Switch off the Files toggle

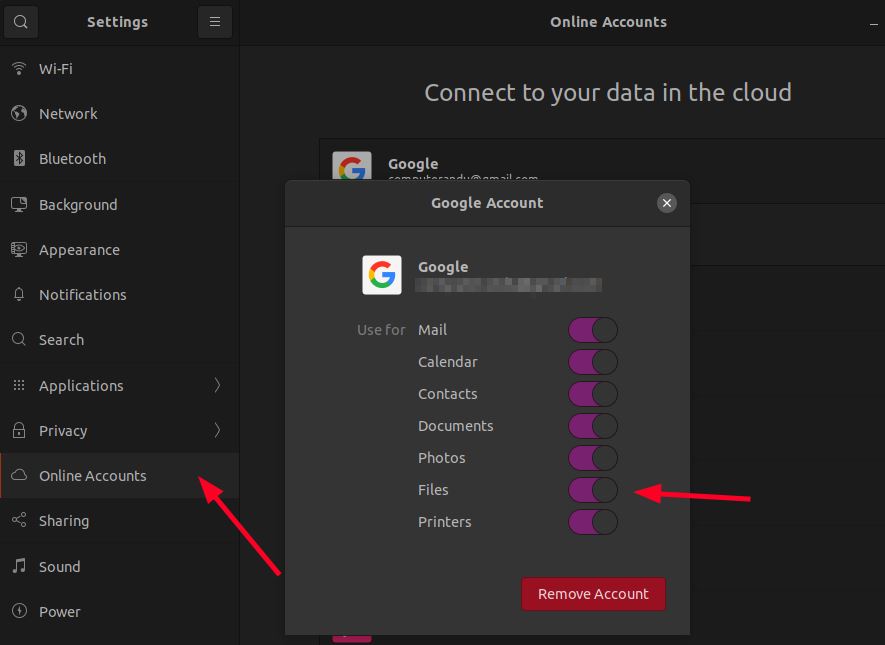[x=593, y=490]
